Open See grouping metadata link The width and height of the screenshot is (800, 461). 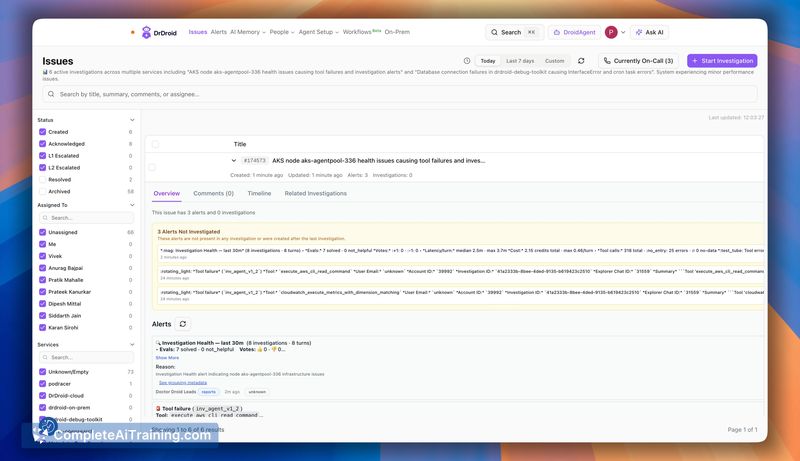183,382
